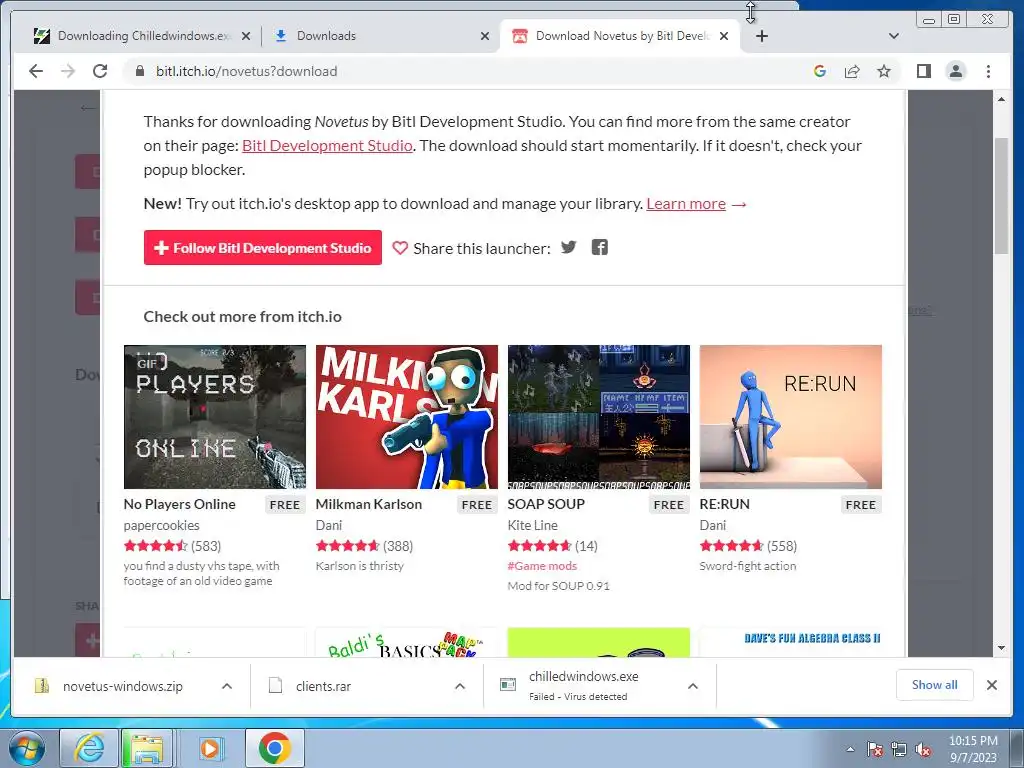1024x768 pixels.
Task: Click the SOAP SOUP title link
Action: (x=546, y=504)
